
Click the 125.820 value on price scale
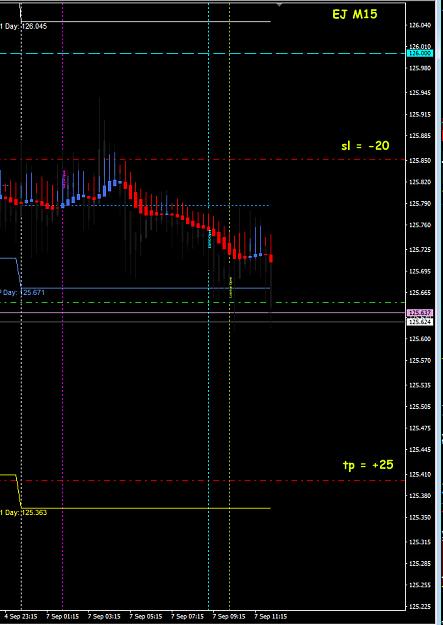click(420, 182)
